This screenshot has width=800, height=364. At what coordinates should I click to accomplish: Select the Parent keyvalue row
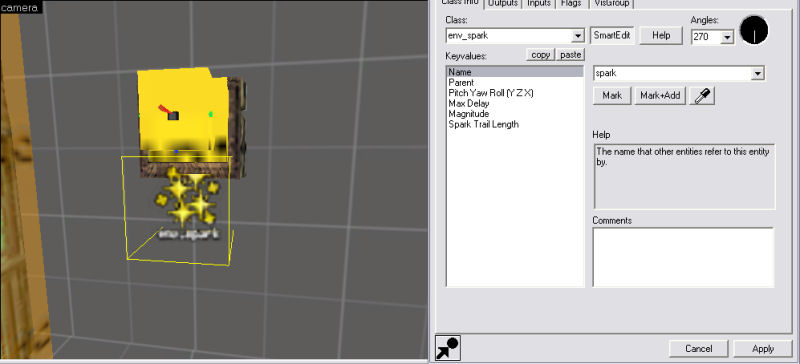[515, 83]
